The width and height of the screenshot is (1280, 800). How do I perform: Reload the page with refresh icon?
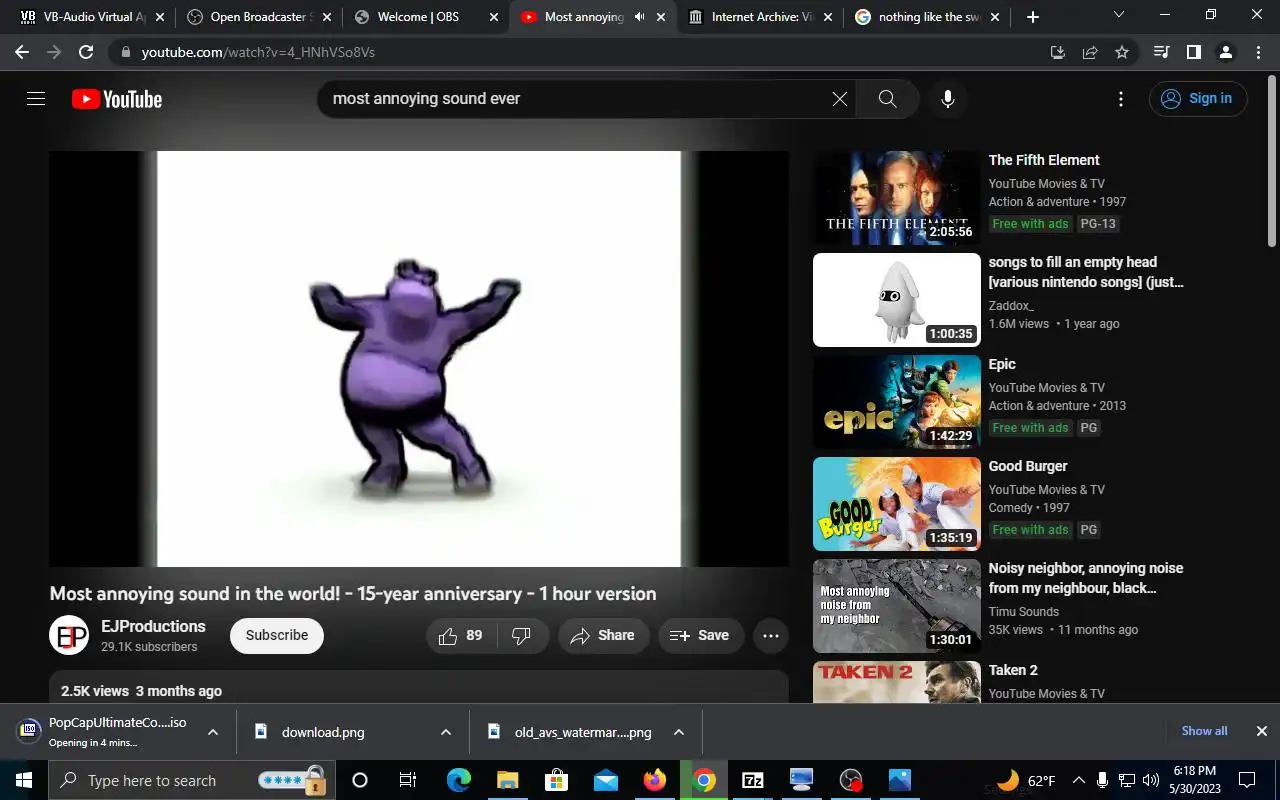click(86, 52)
